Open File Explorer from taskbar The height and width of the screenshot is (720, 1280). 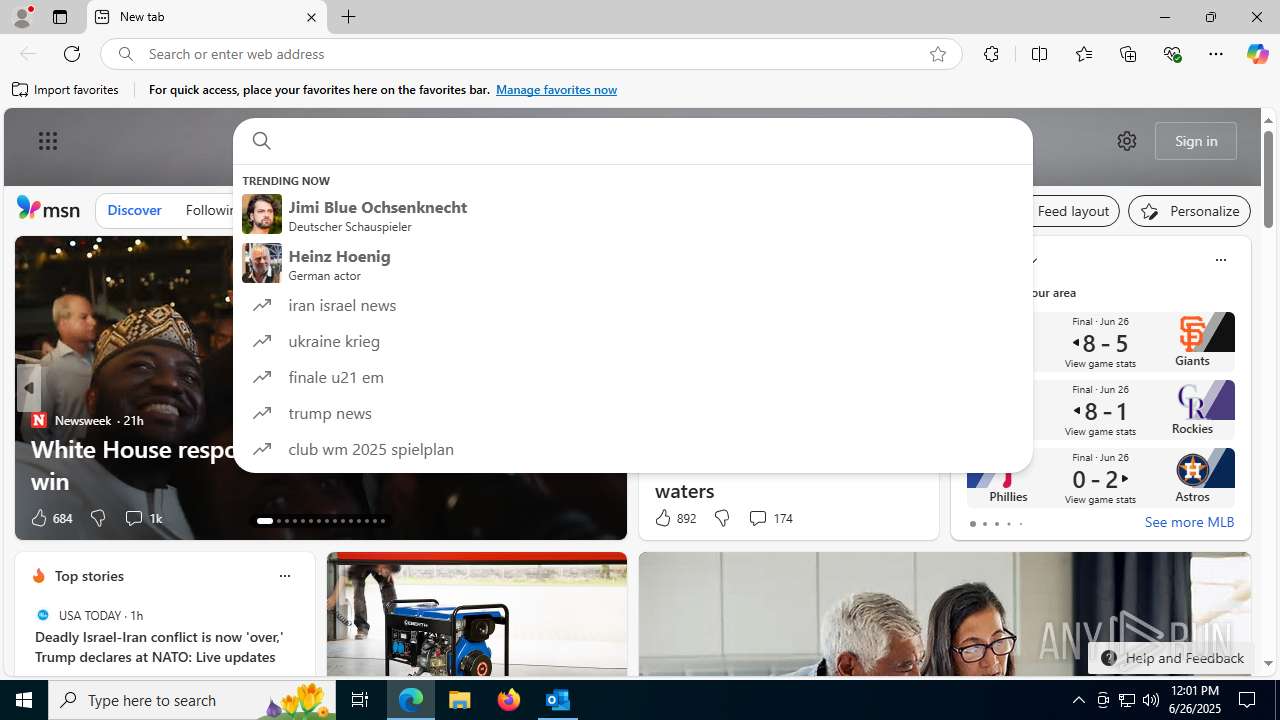click(x=460, y=700)
